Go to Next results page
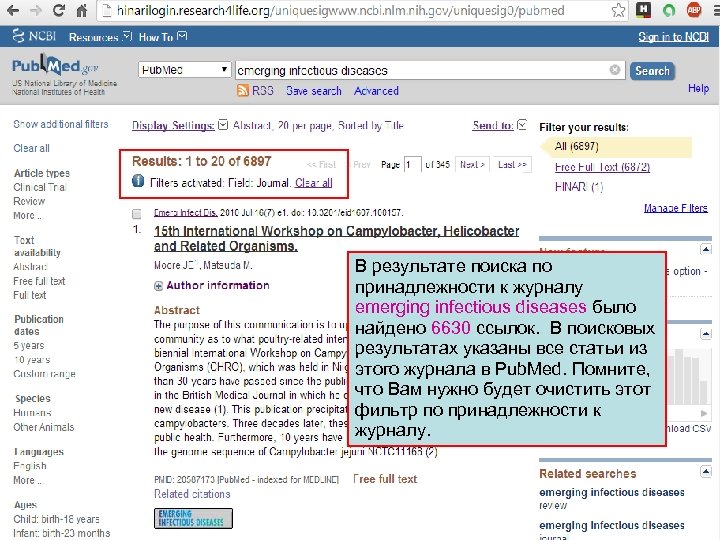This screenshot has width=720, height=540. click(x=472, y=164)
